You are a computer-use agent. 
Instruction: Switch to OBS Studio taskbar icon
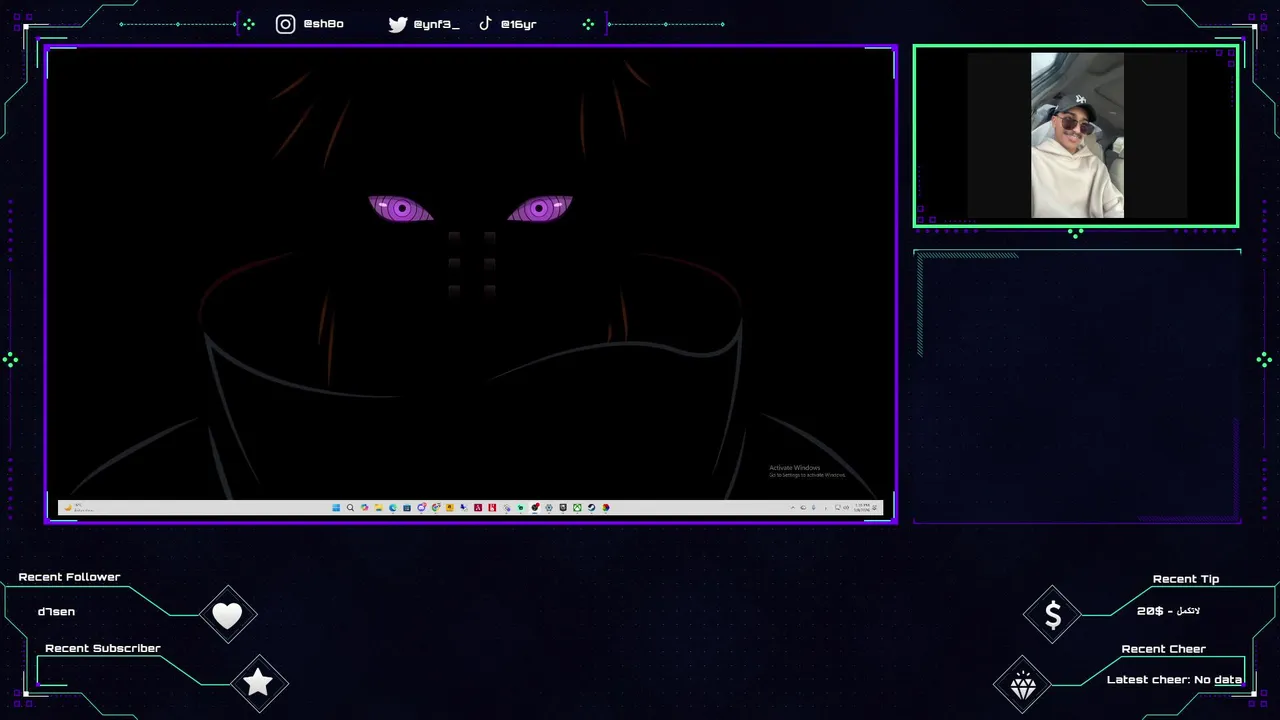535,508
